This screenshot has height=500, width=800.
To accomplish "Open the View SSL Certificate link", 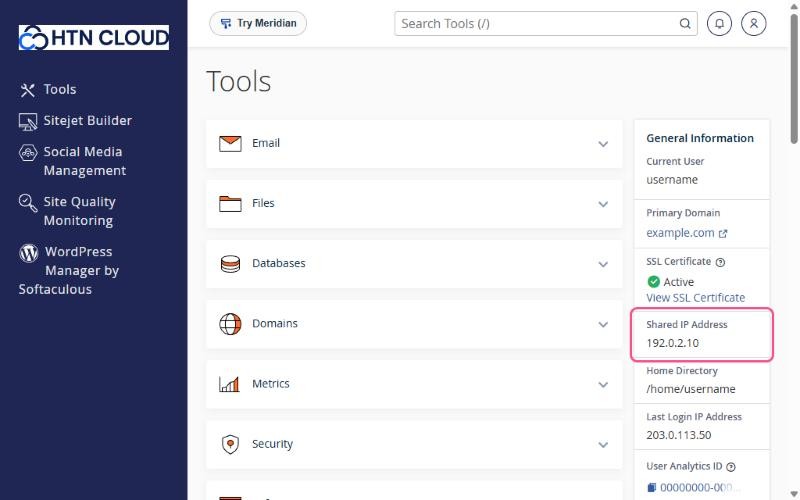I will [695, 298].
